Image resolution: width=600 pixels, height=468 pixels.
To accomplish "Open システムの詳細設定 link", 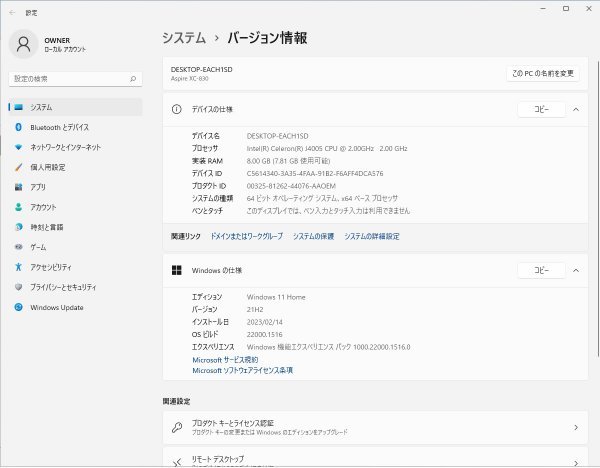I will pyautogui.click(x=372, y=236).
